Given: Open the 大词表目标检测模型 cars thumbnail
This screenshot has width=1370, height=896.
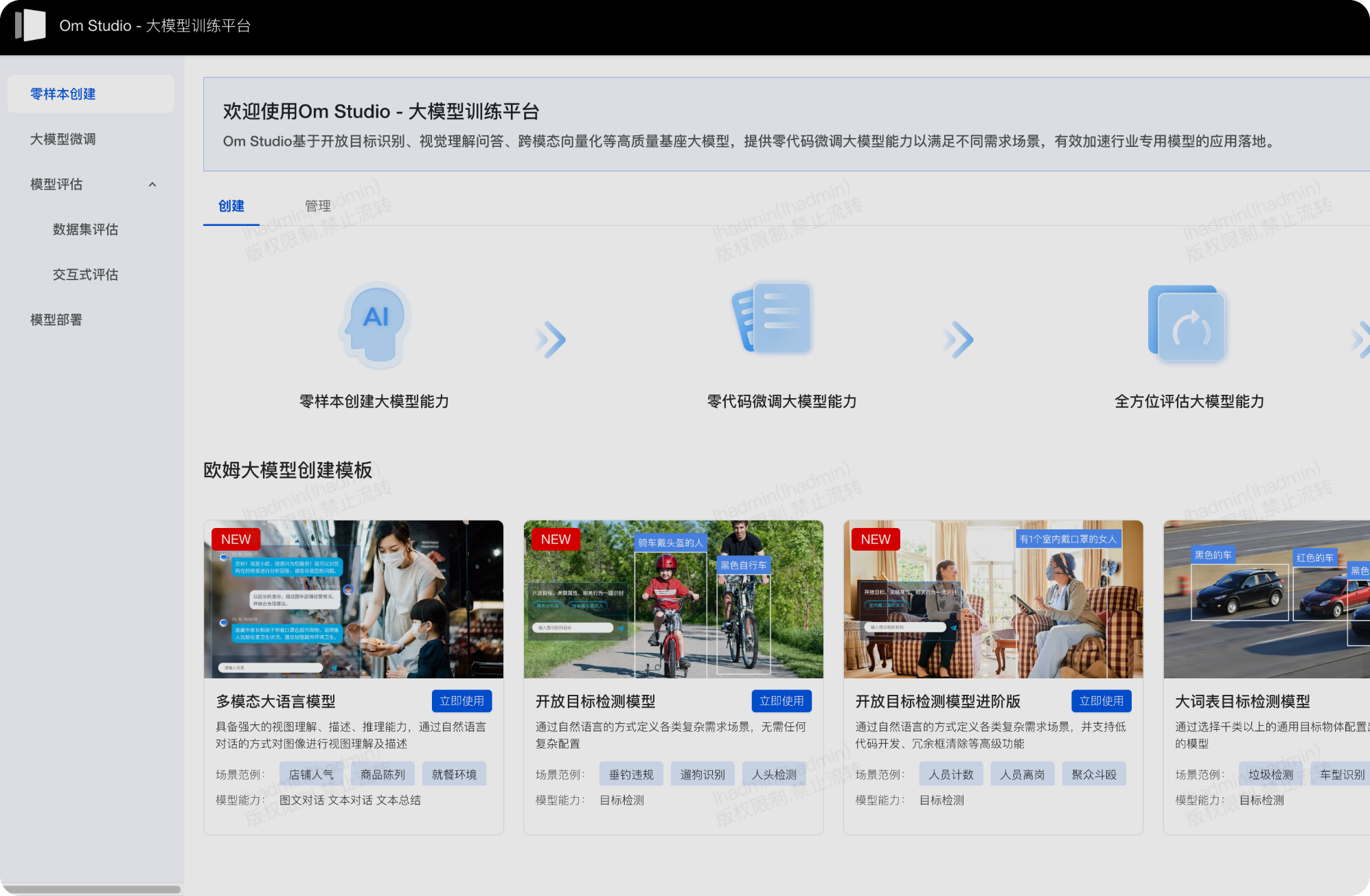Looking at the screenshot, I should (1267, 599).
